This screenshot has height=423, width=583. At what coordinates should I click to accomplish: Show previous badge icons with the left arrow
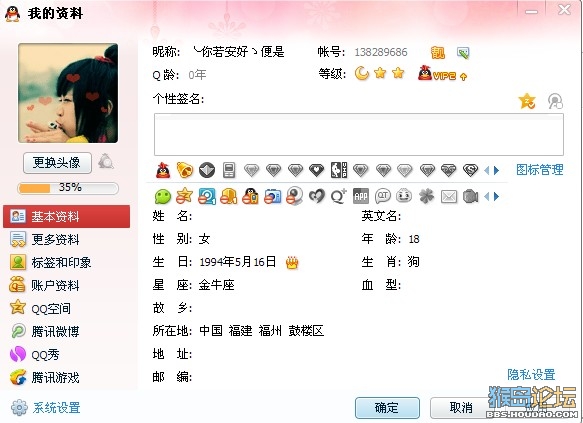[486, 171]
